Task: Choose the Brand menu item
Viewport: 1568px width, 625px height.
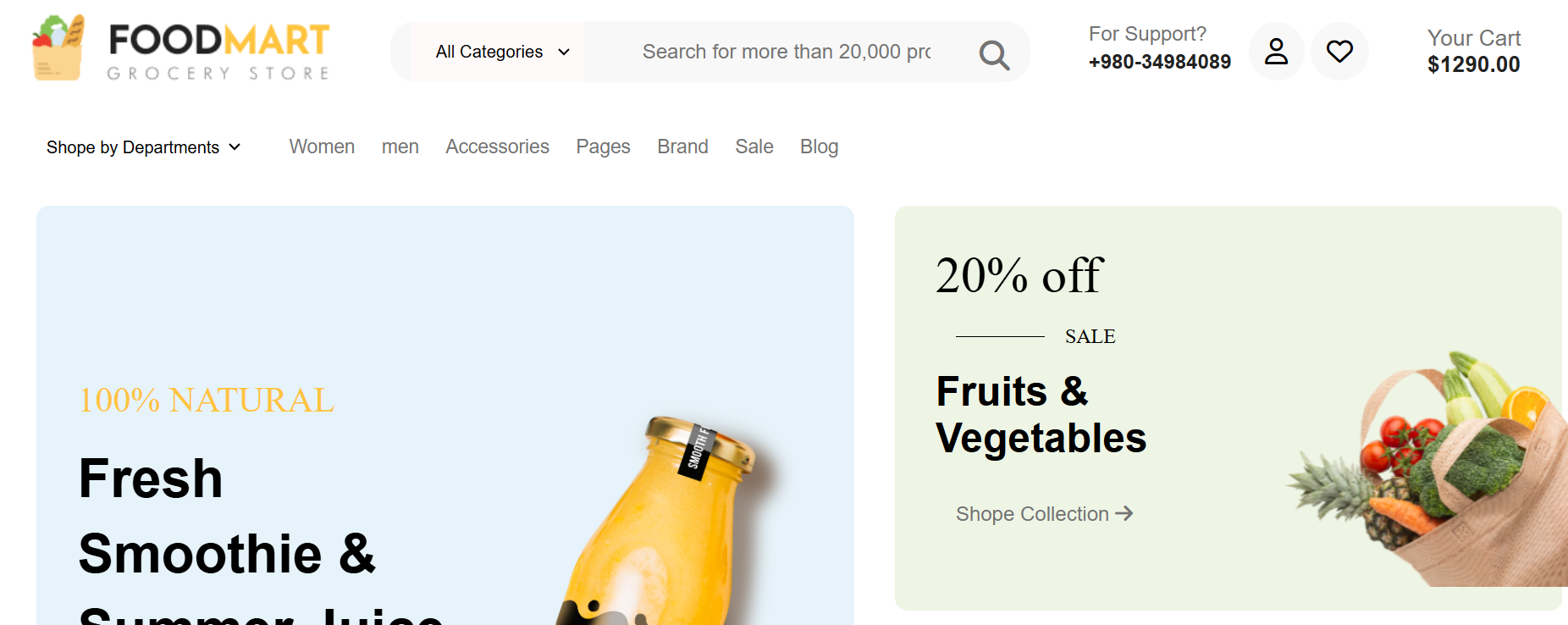Action: 682,147
